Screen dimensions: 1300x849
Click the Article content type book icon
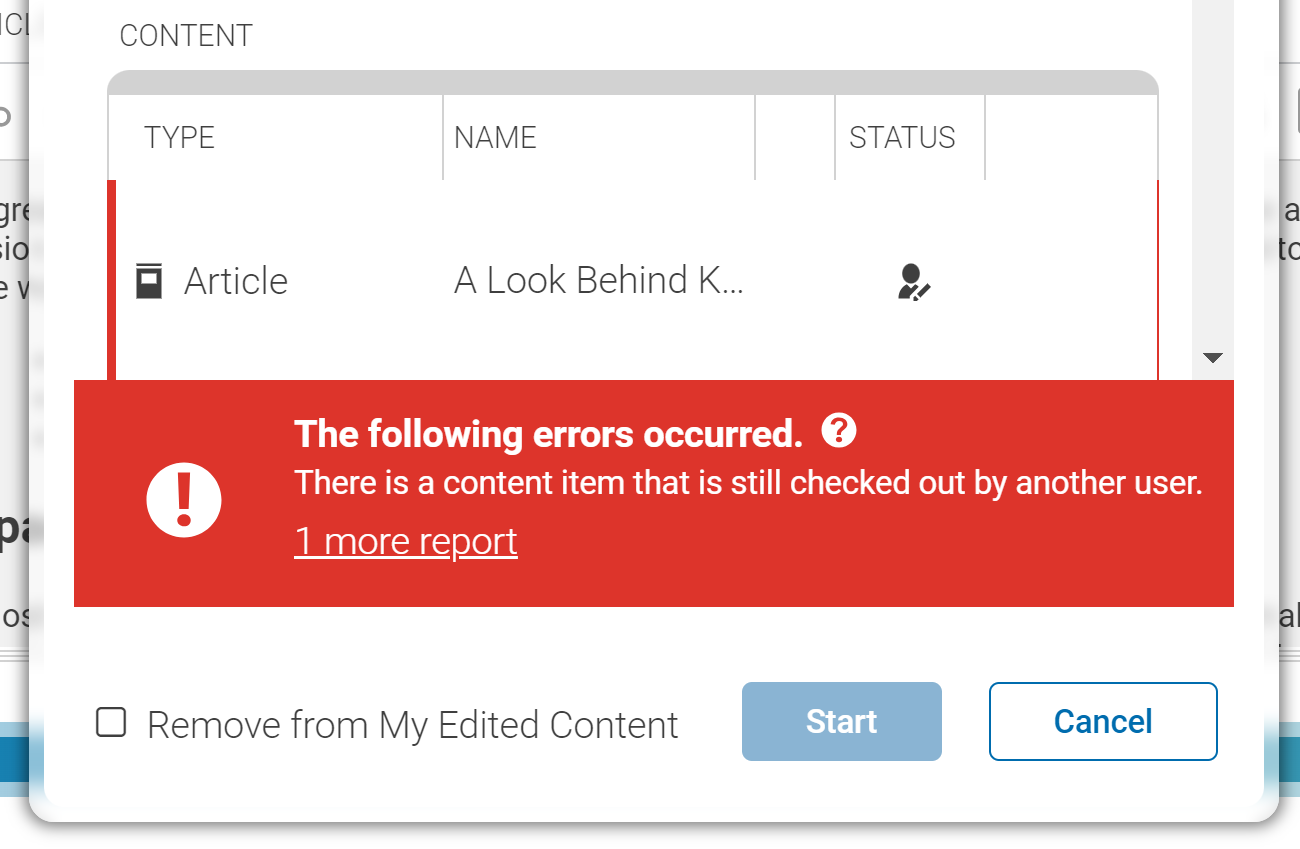click(x=148, y=281)
